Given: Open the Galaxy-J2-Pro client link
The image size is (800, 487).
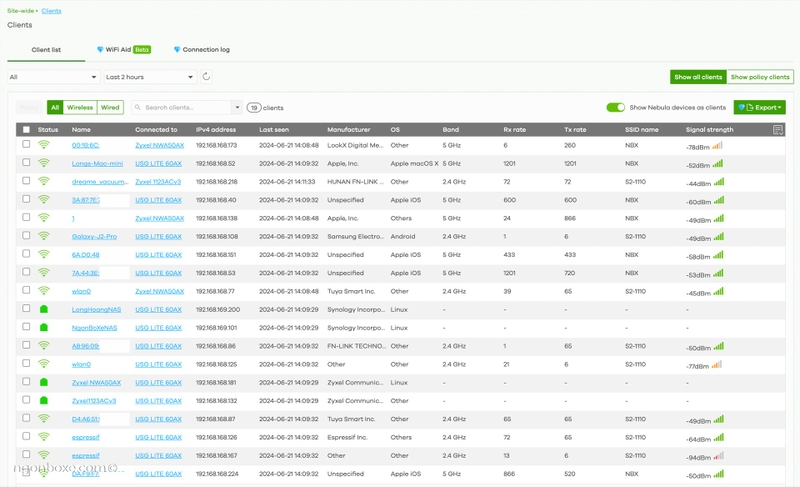Looking at the screenshot, I should pos(94,237).
